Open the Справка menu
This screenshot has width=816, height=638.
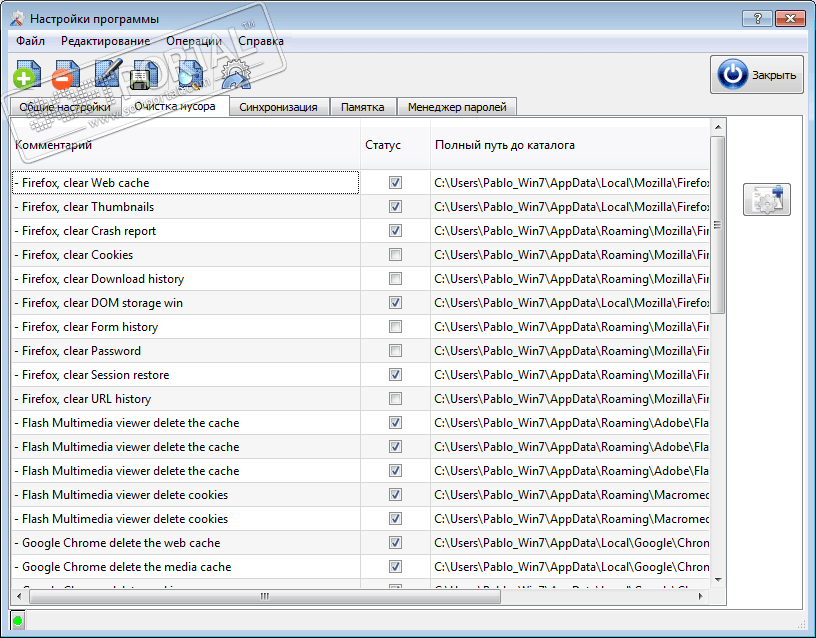tap(261, 41)
